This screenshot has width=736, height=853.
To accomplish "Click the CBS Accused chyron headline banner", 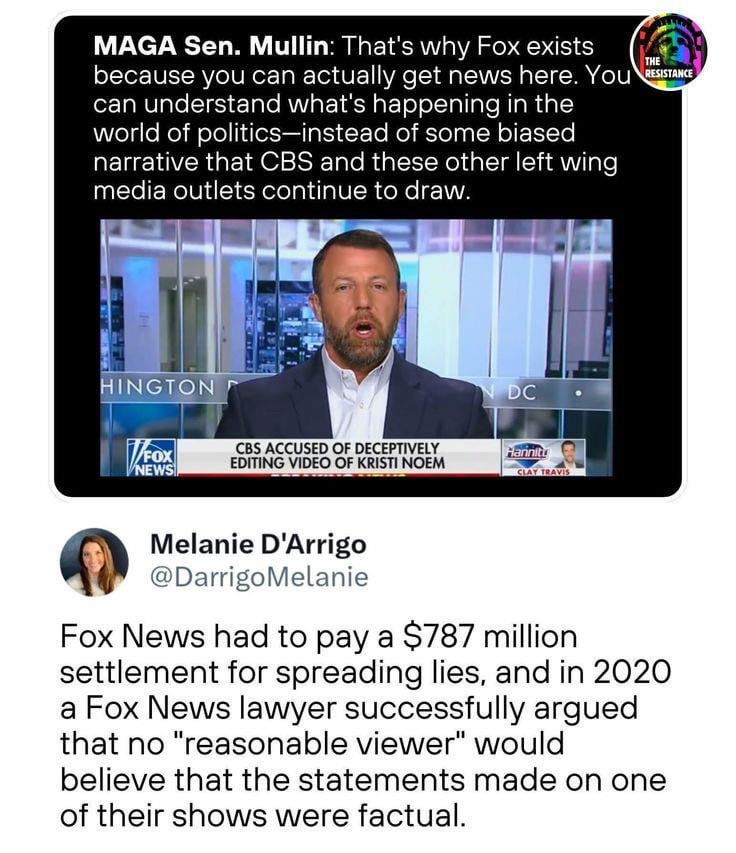I will click(337, 456).
